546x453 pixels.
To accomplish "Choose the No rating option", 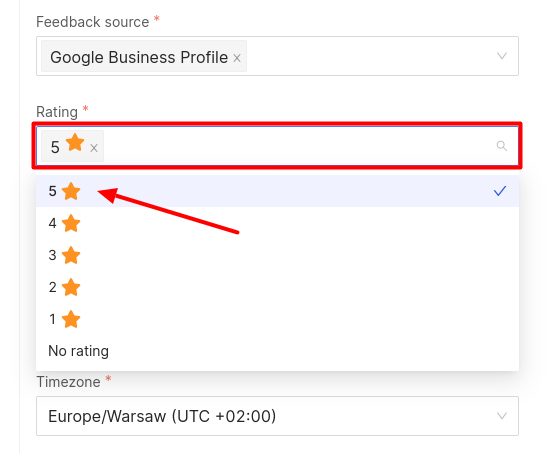I will [277, 351].
